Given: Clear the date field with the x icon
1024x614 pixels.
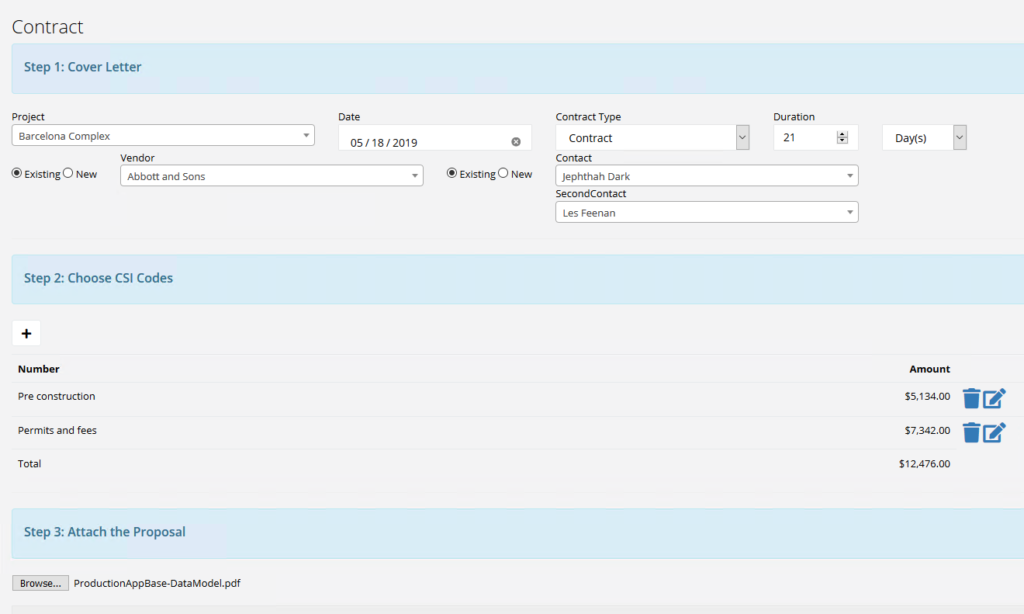Looking at the screenshot, I should pos(516,142).
